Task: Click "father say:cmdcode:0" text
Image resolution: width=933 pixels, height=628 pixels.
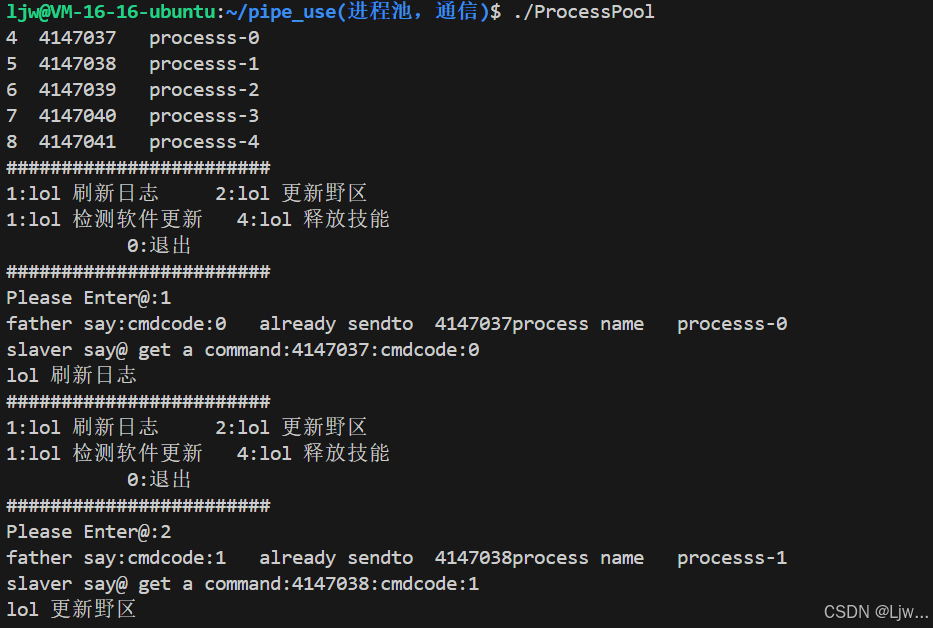Action: 116,324
